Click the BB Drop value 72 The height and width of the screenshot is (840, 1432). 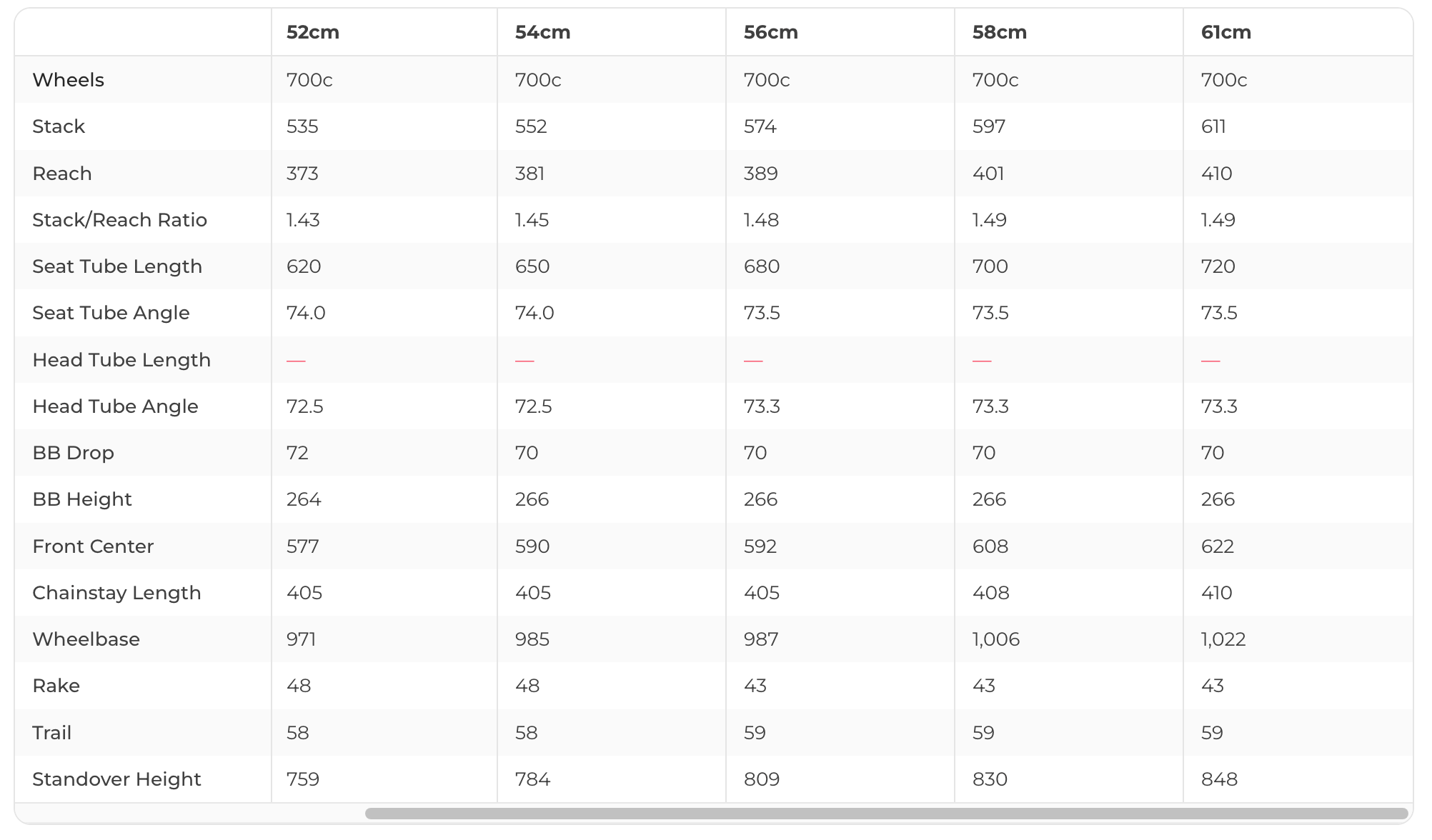(297, 453)
